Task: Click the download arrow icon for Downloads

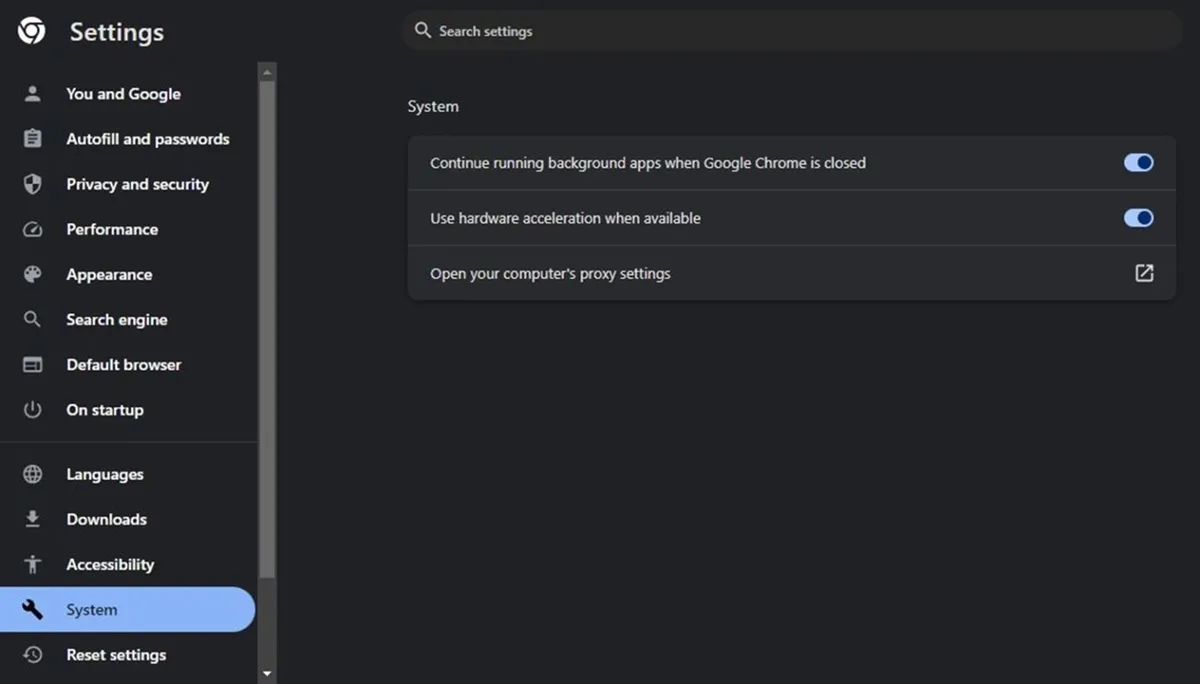Action: pos(33,520)
